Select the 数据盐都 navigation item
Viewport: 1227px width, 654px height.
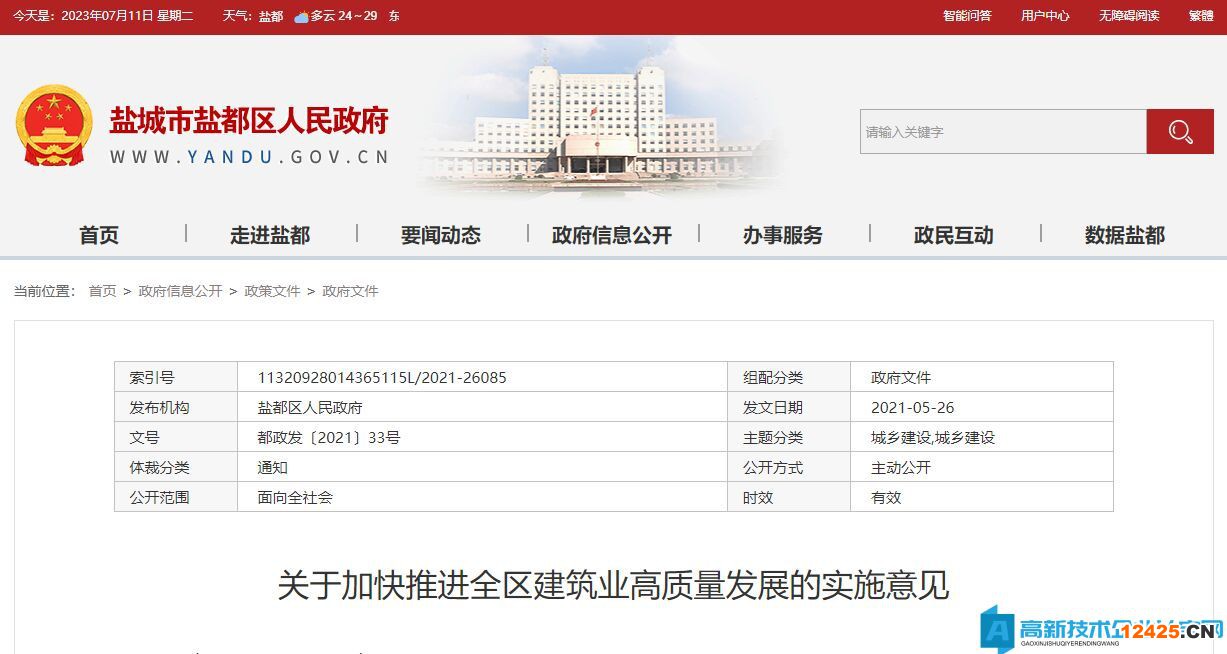(1123, 234)
